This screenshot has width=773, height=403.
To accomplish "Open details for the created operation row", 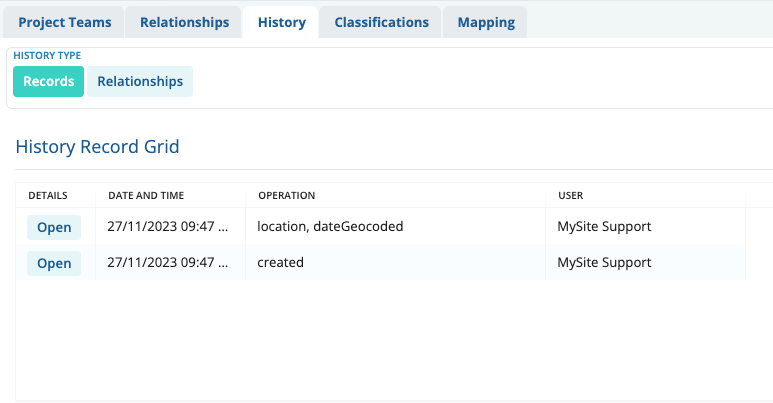I will [x=54, y=263].
